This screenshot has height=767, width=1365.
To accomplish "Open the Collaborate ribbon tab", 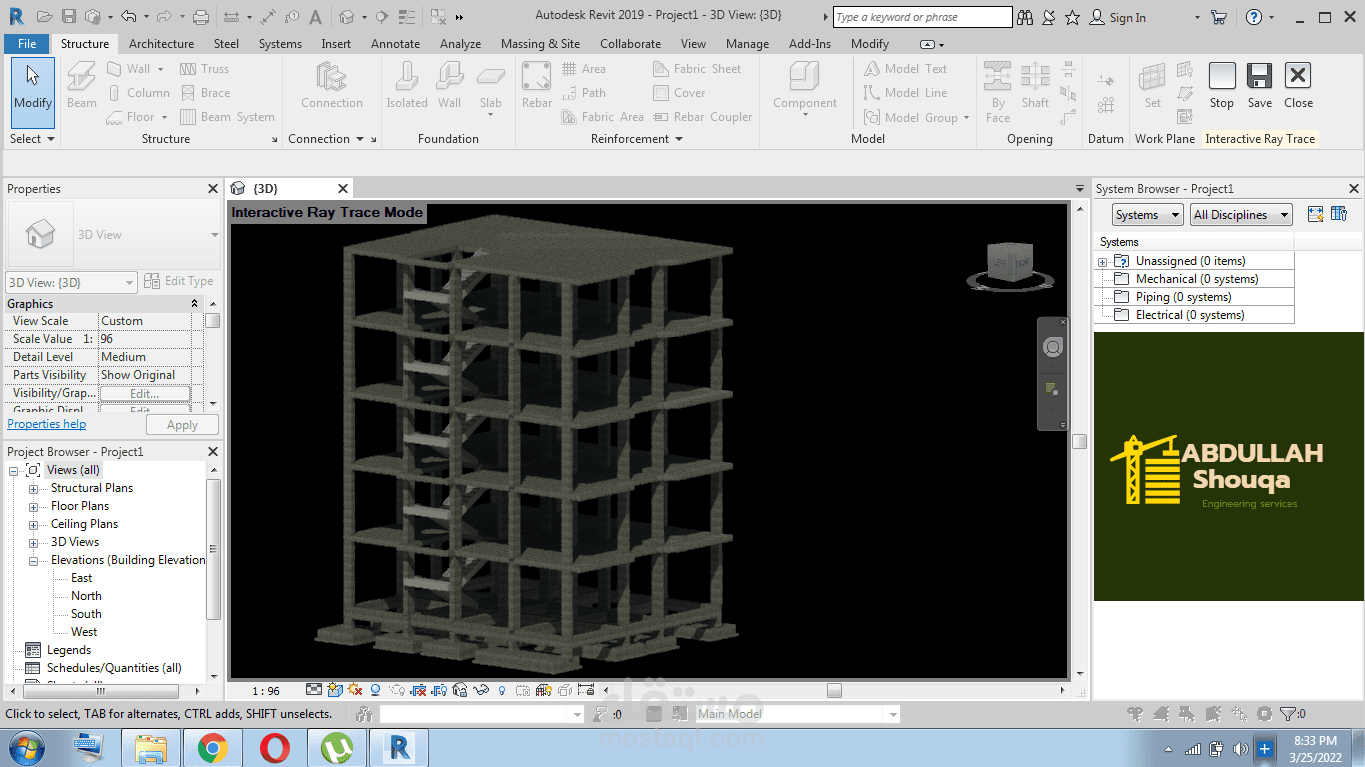I will (x=630, y=43).
